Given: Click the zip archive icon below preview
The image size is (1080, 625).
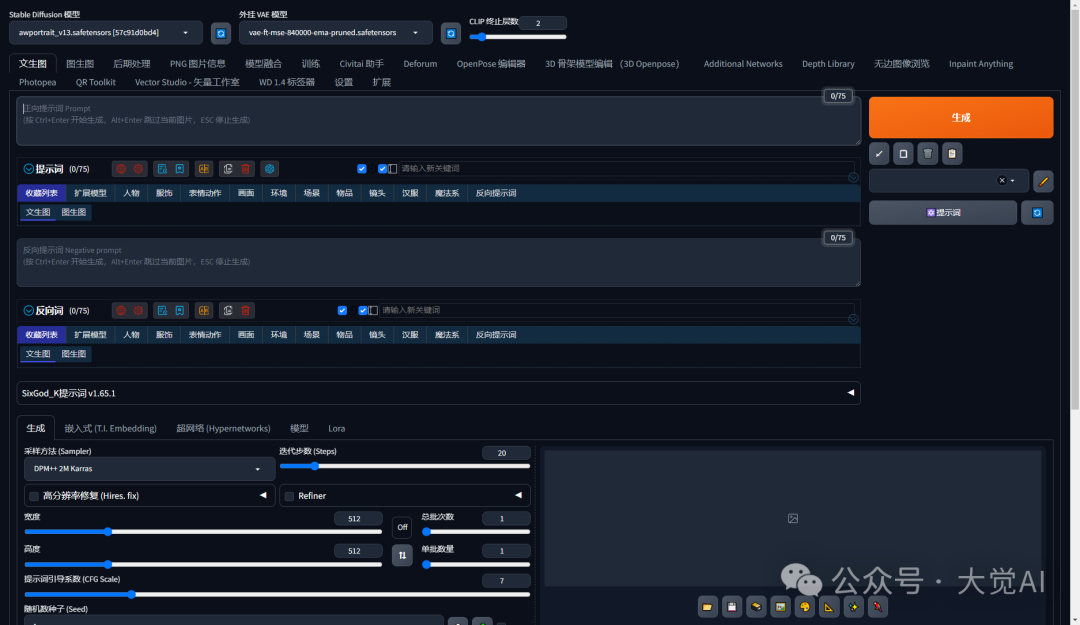Looking at the screenshot, I should click(x=756, y=607).
